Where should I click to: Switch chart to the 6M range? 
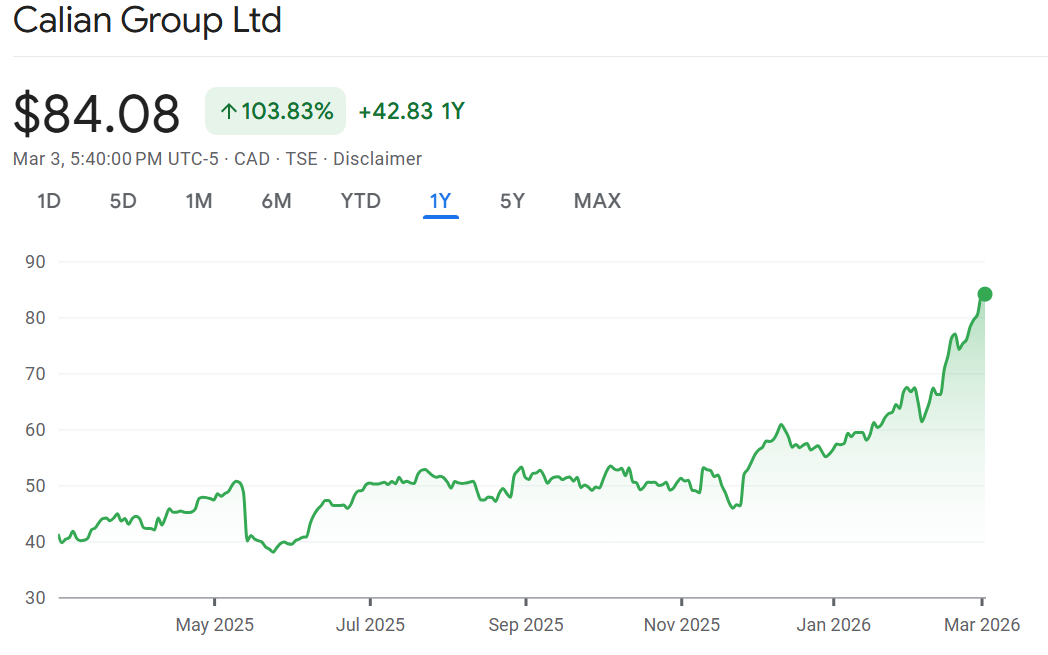click(x=276, y=201)
